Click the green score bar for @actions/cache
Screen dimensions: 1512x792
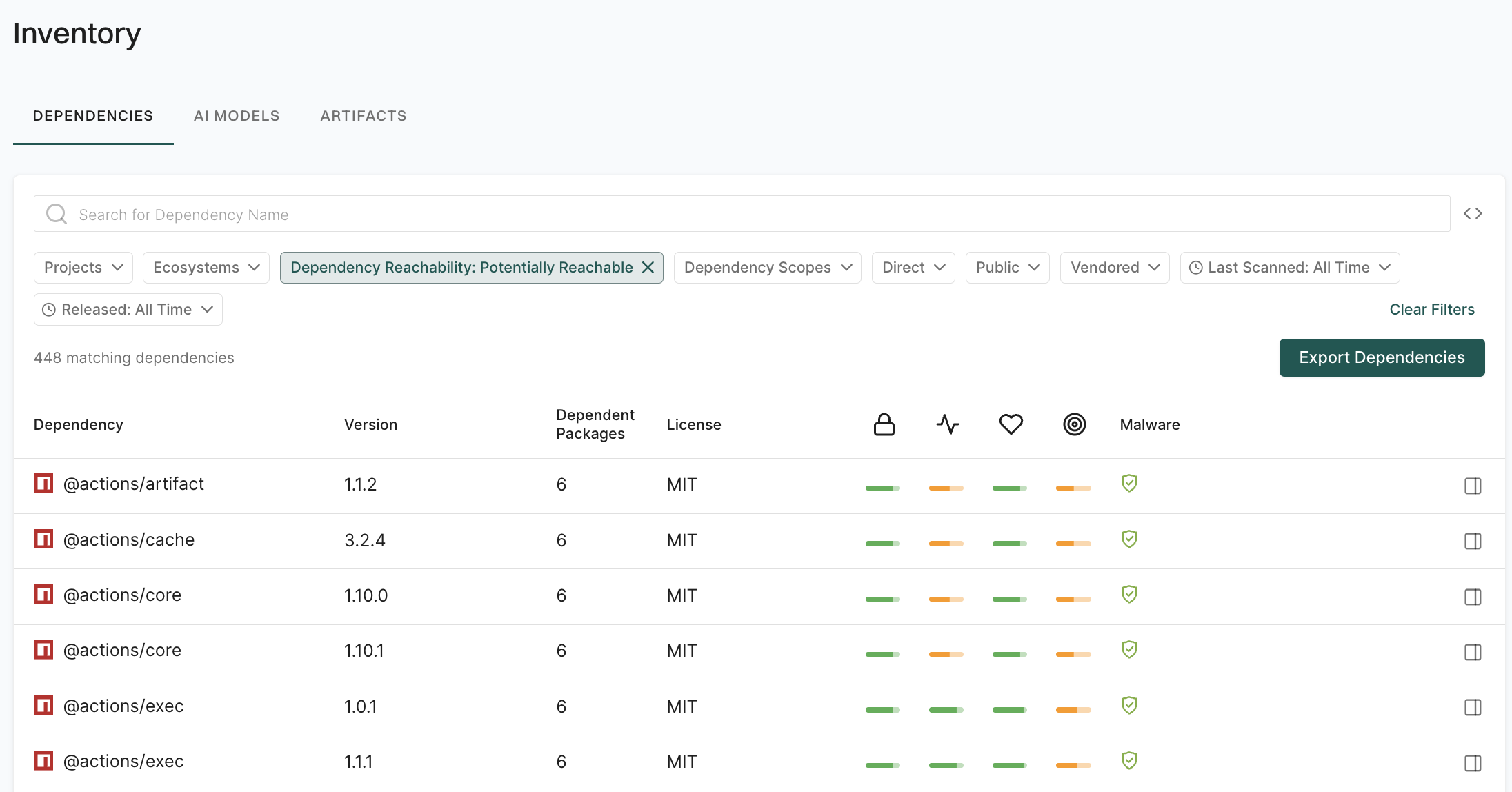(883, 543)
